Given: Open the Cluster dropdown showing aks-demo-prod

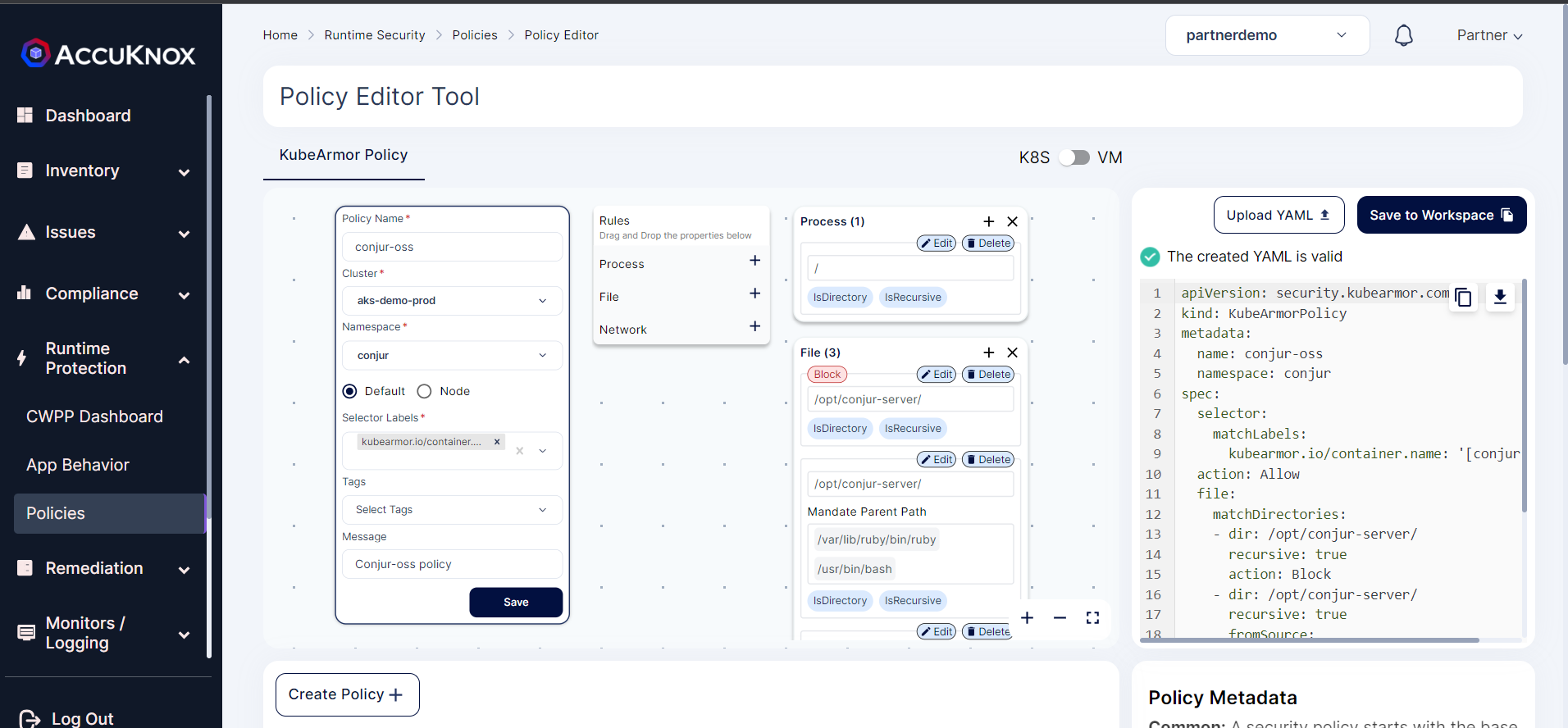Looking at the screenshot, I should pyautogui.click(x=452, y=301).
